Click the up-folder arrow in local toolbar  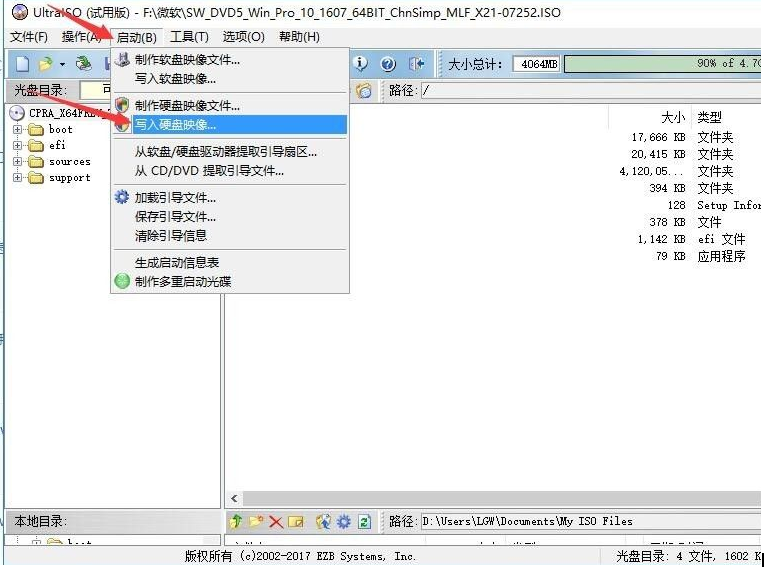pos(237,521)
